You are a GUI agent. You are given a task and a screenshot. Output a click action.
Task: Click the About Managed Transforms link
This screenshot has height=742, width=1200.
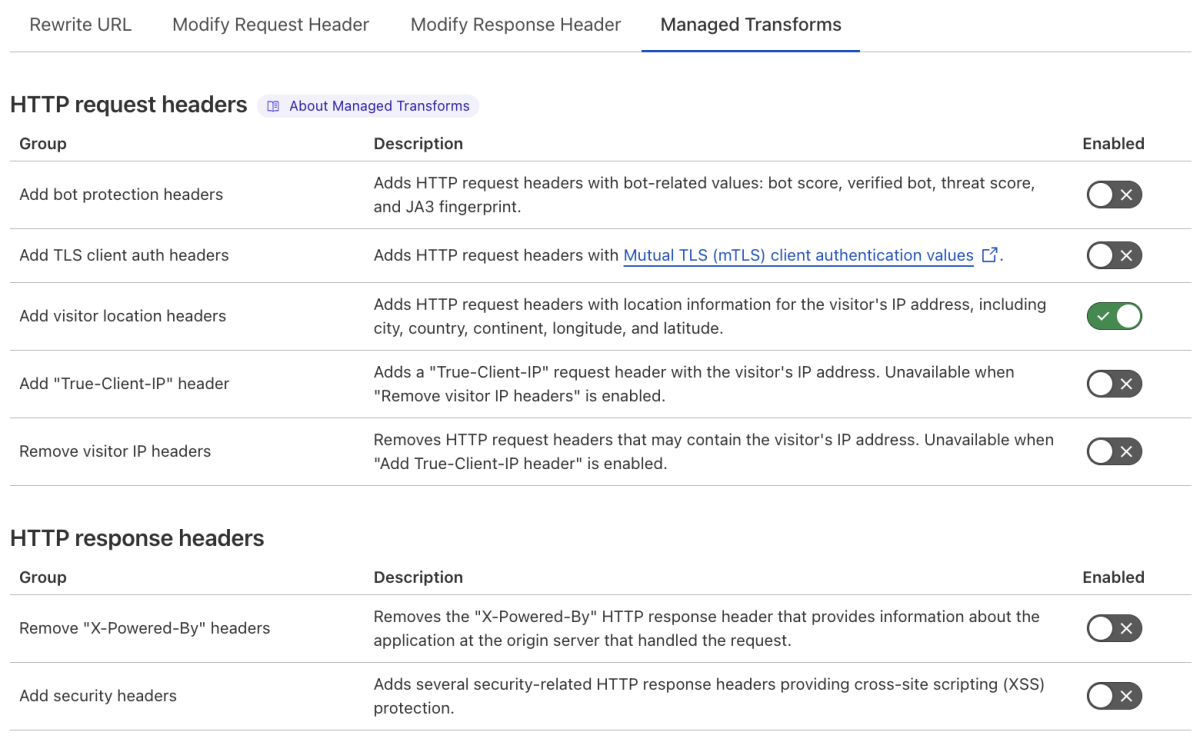click(x=379, y=106)
